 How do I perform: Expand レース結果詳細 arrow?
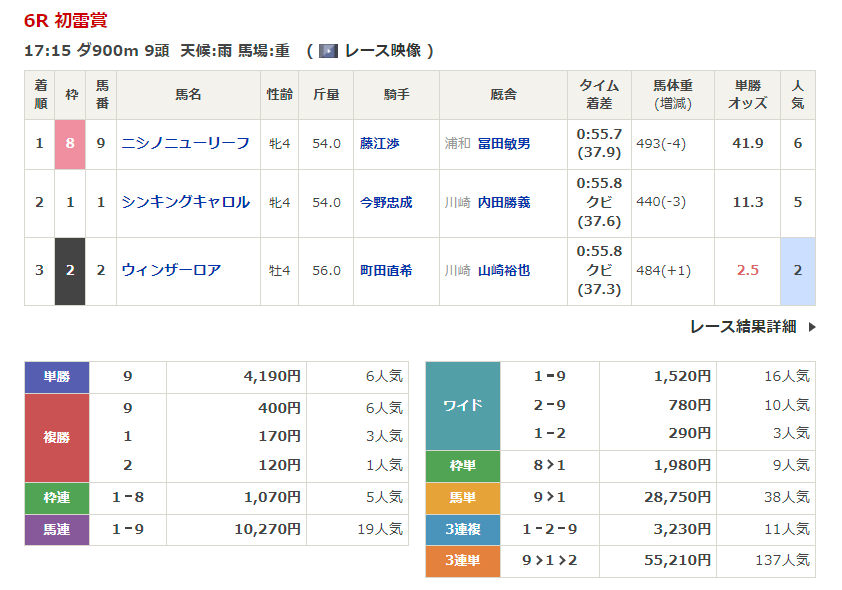812,326
